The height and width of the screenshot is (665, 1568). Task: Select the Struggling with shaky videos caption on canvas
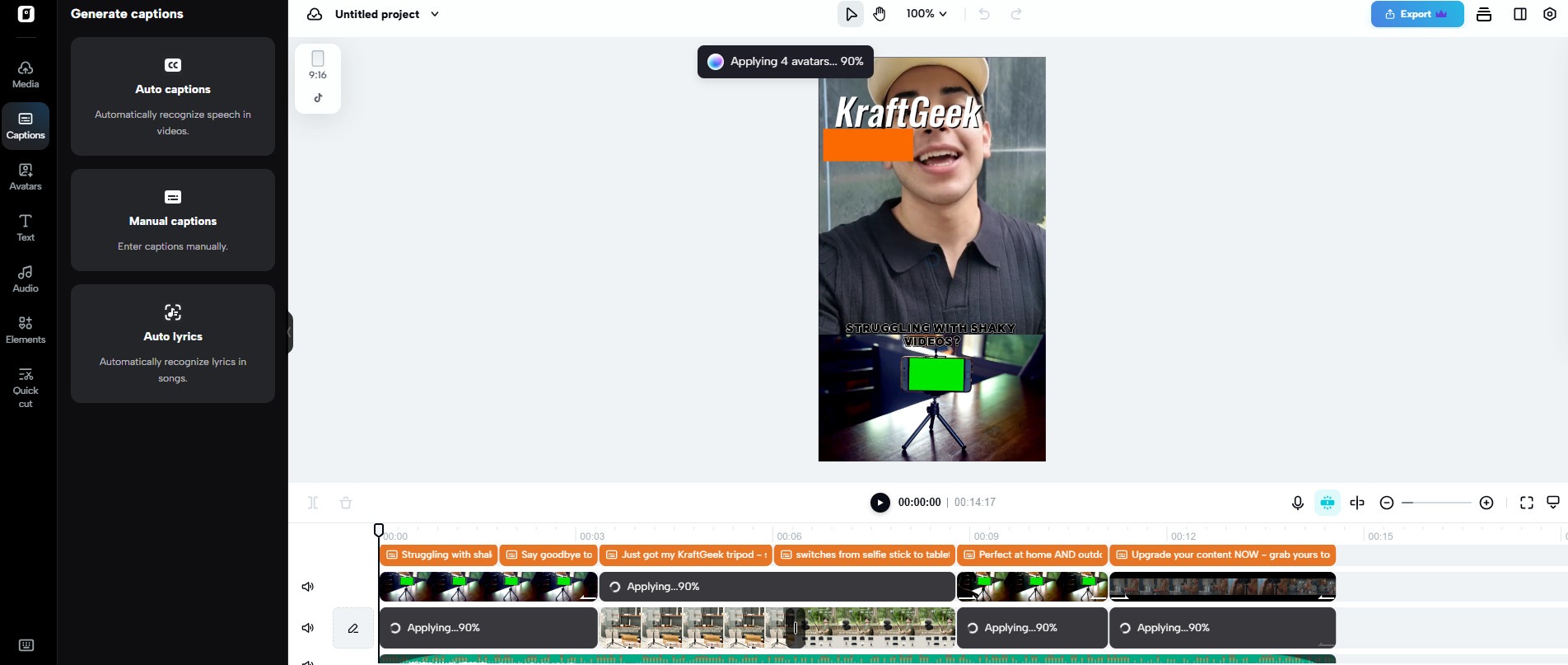[x=931, y=335]
